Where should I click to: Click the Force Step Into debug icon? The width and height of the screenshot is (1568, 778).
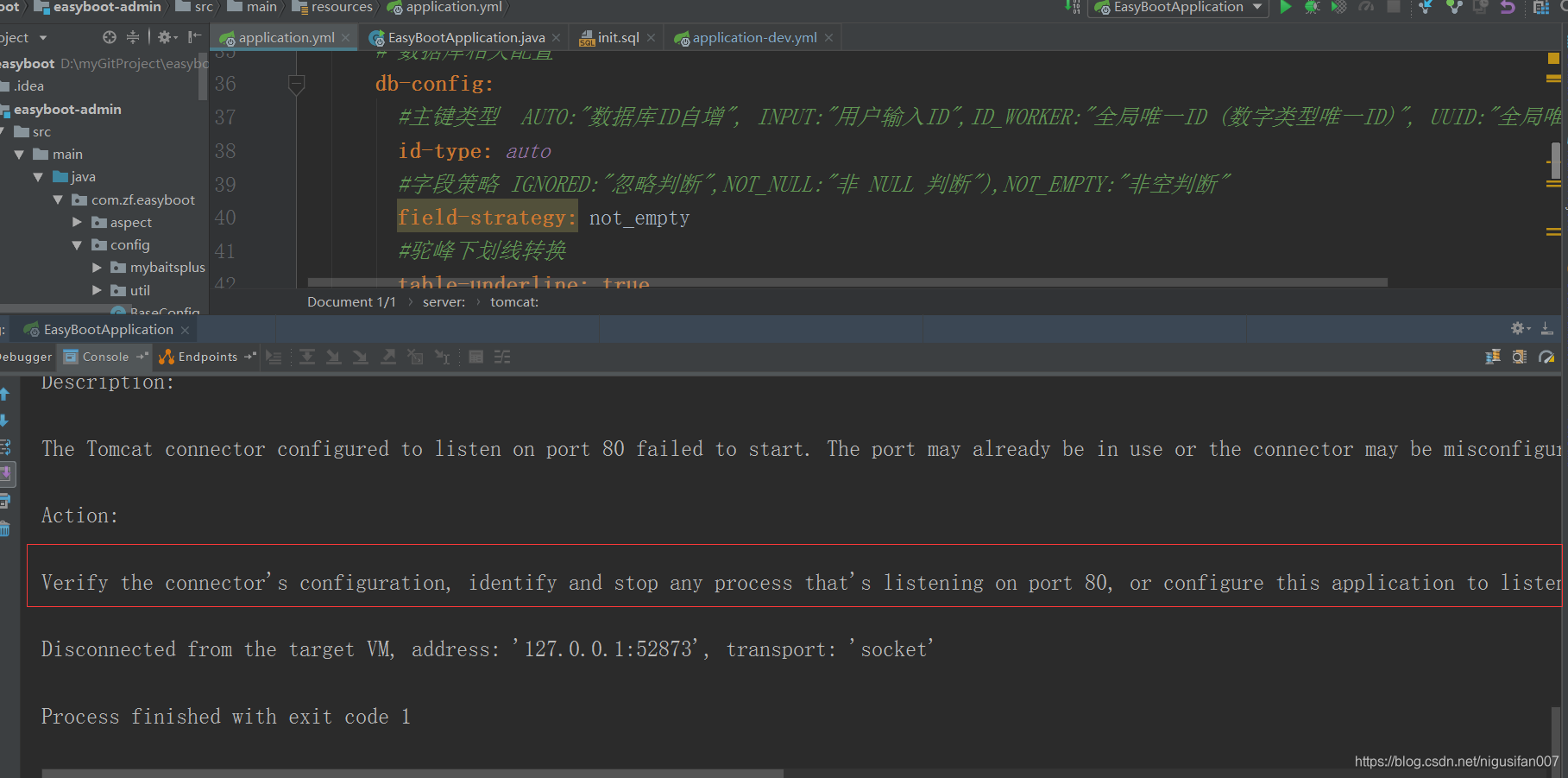click(361, 357)
